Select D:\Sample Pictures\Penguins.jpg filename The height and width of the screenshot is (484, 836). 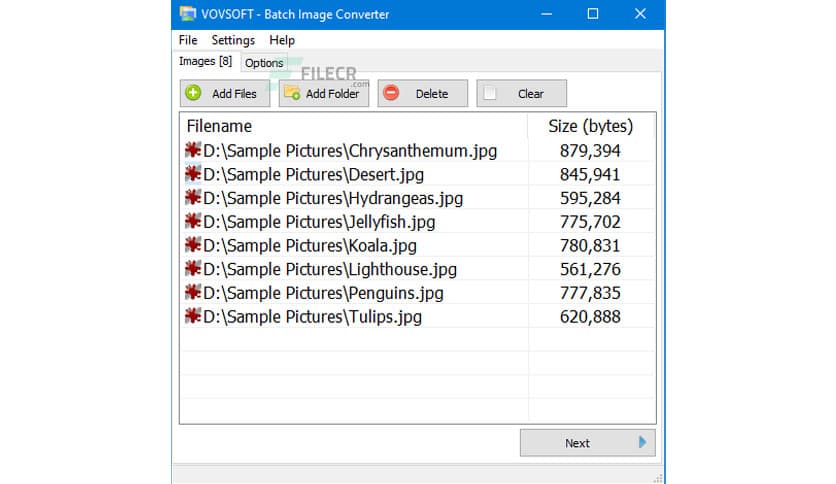pos(323,293)
